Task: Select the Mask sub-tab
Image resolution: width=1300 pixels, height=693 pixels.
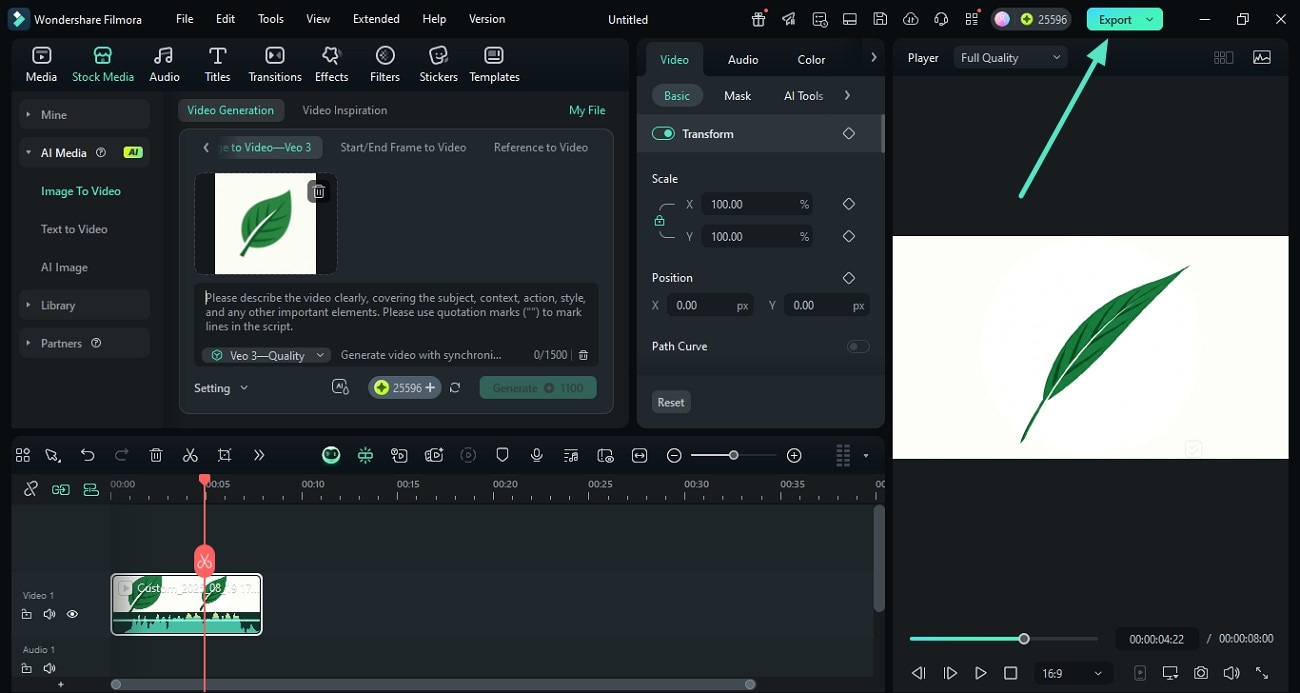Action: pos(737,95)
